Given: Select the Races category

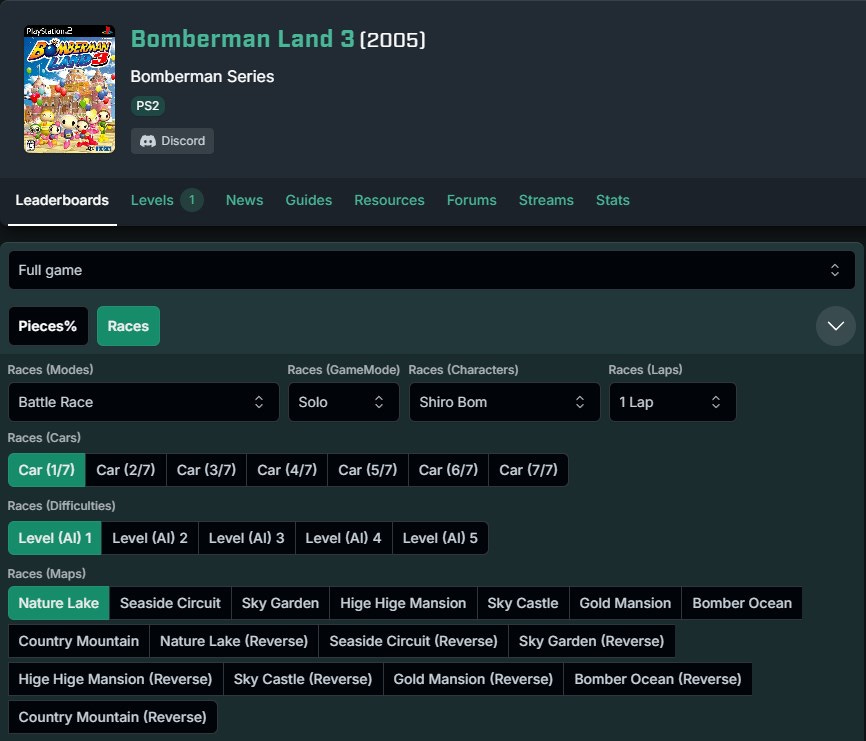Looking at the screenshot, I should pyautogui.click(x=128, y=326).
